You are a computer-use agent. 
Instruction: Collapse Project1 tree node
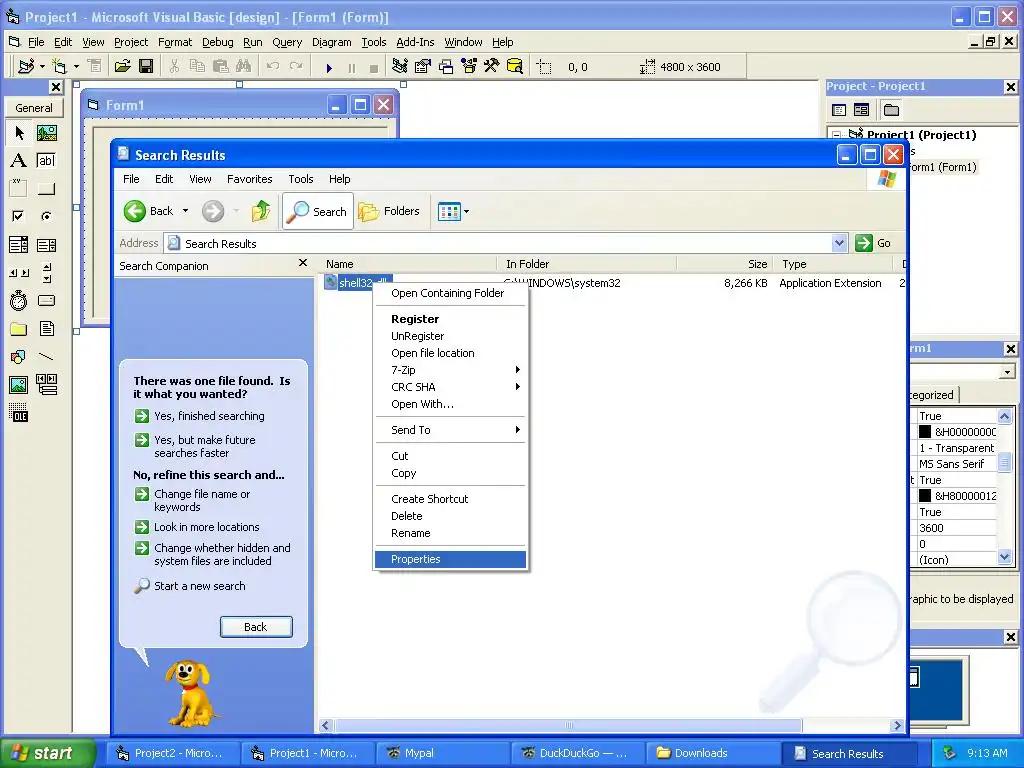(837, 135)
